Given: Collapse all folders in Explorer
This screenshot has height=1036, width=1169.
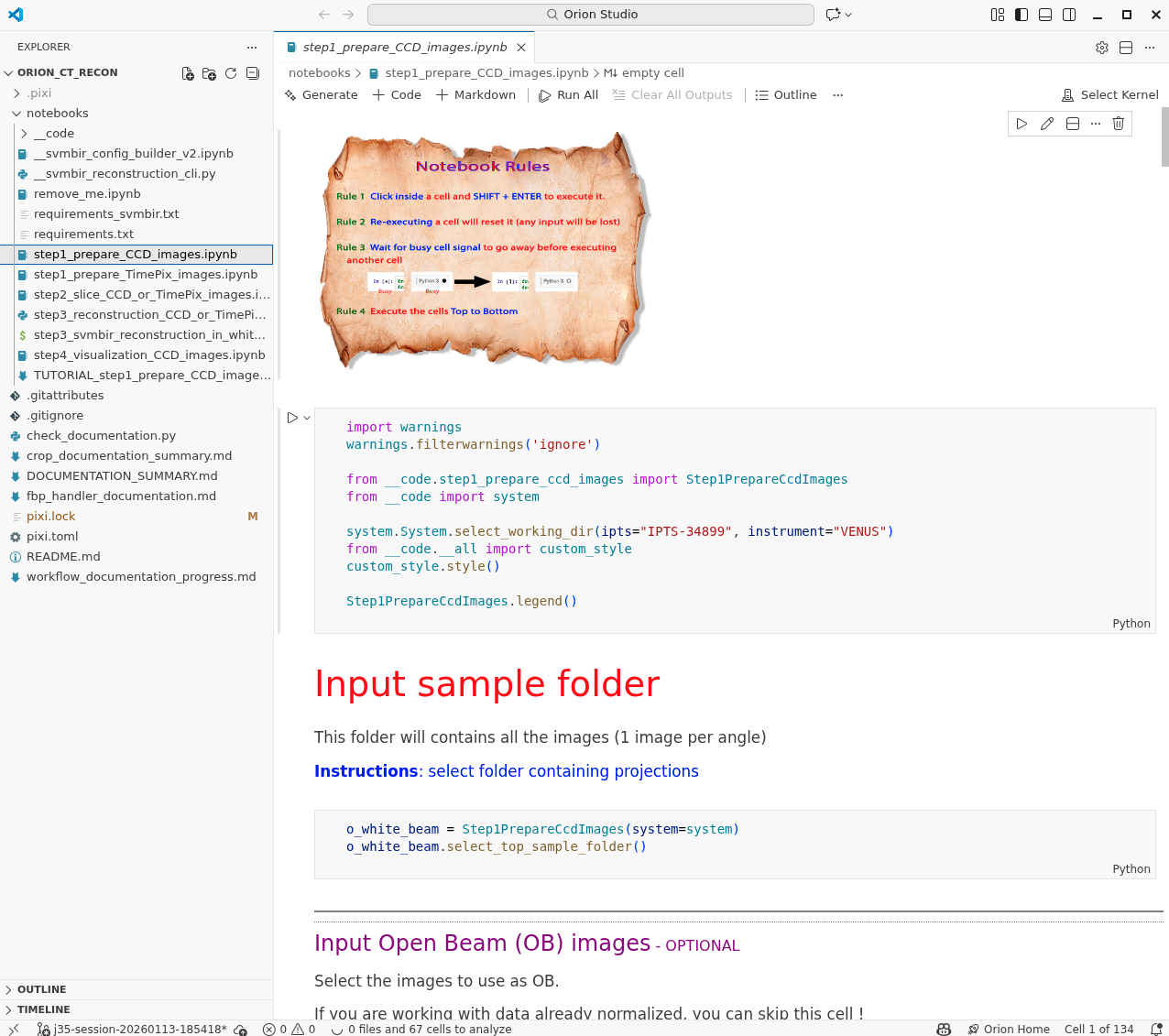Looking at the screenshot, I should [253, 73].
